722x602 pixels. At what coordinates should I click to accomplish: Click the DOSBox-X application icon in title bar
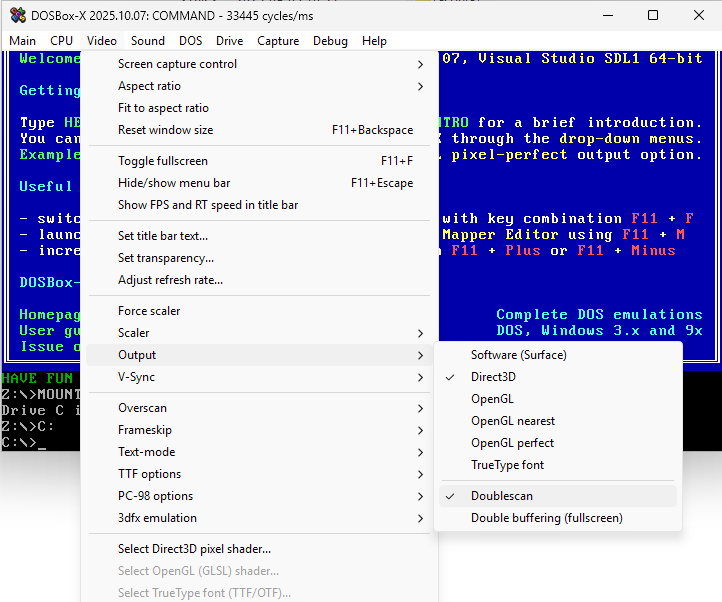click(17, 15)
